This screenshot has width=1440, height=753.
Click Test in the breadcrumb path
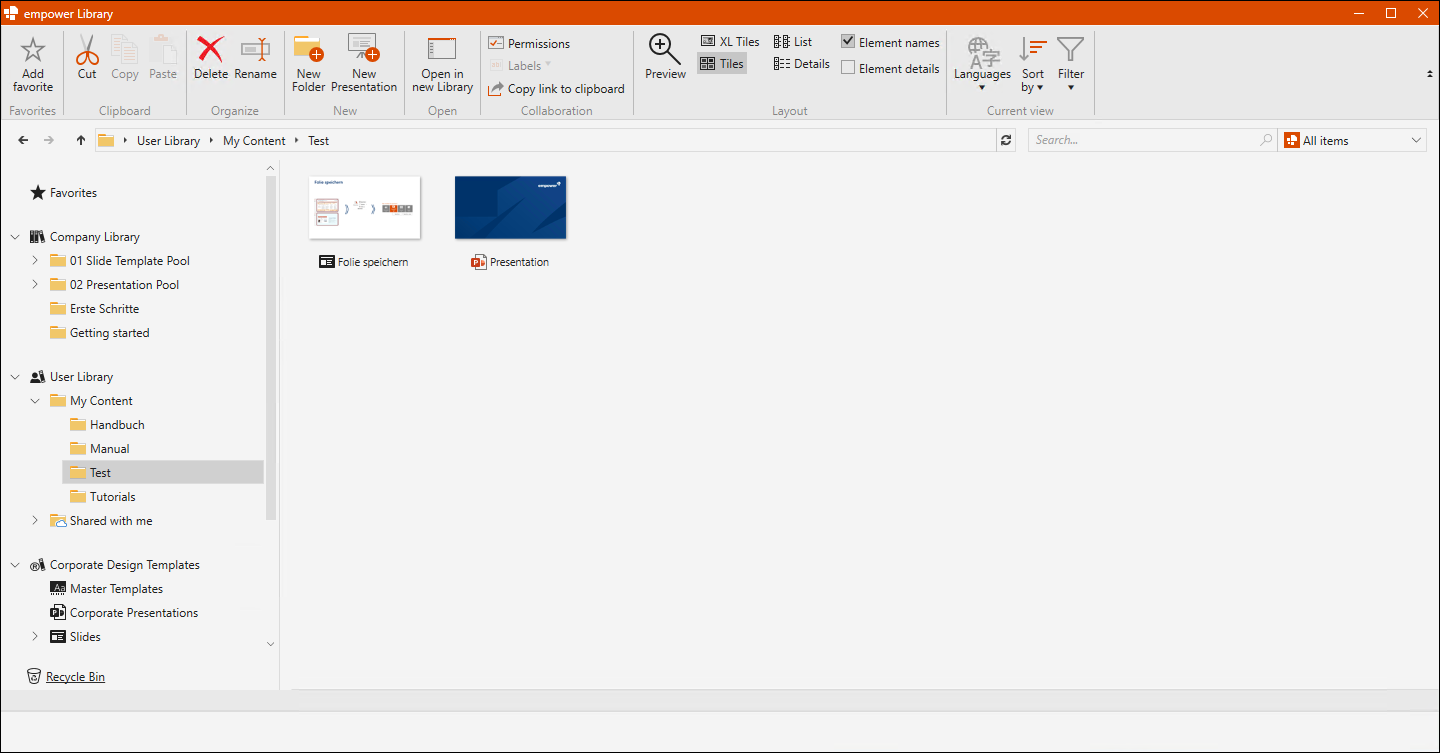[319, 141]
